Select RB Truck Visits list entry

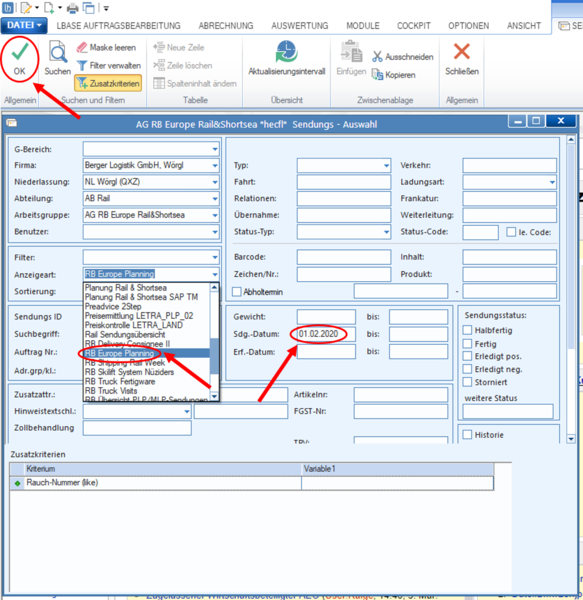pyautogui.click(x=111, y=391)
